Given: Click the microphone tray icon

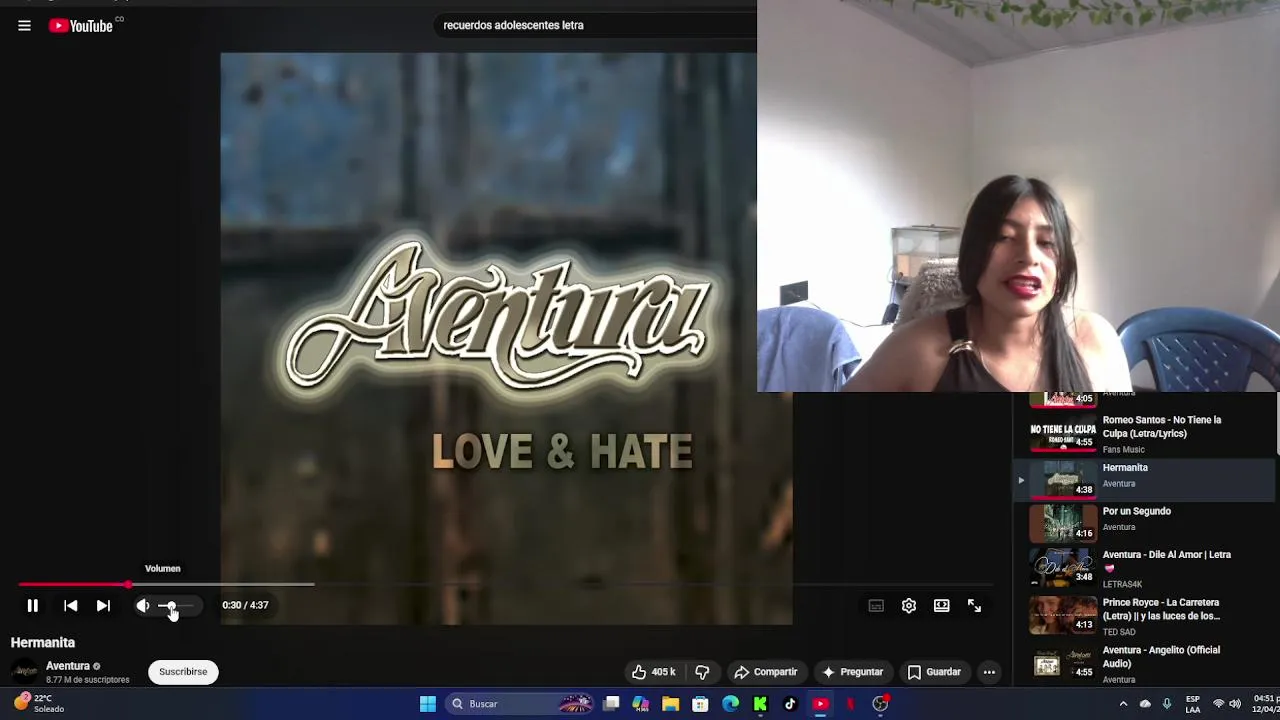Looking at the screenshot, I should [1166, 704].
